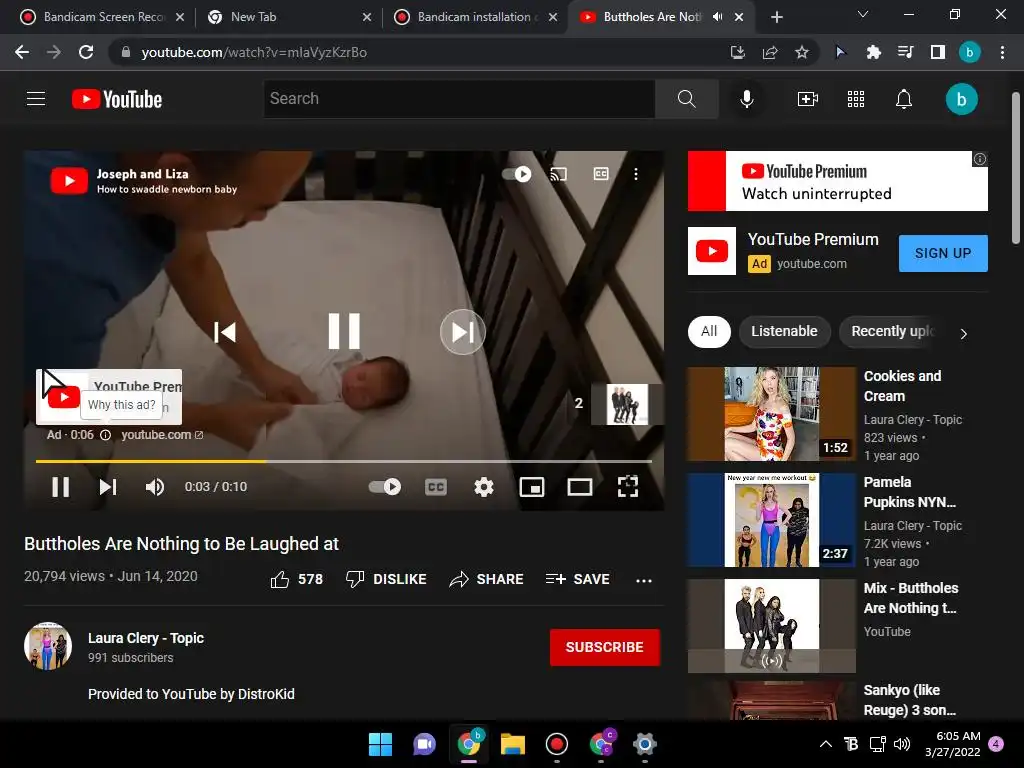
Task: Open Chrome three-dot menu
Action: (1002, 52)
